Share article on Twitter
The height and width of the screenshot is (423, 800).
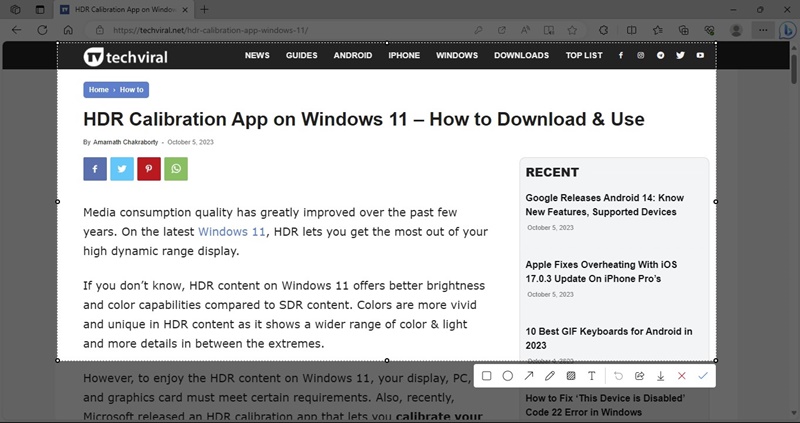[x=122, y=169]
